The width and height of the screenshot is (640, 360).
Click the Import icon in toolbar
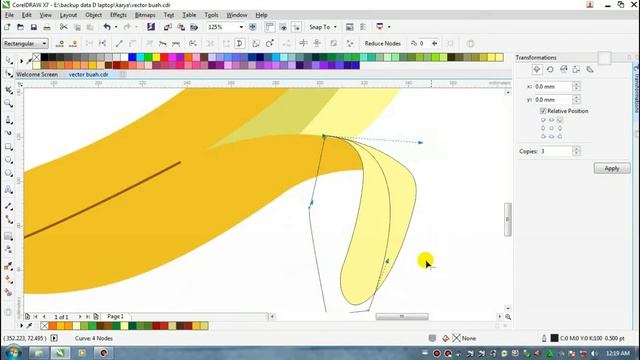tap(167, 27)
